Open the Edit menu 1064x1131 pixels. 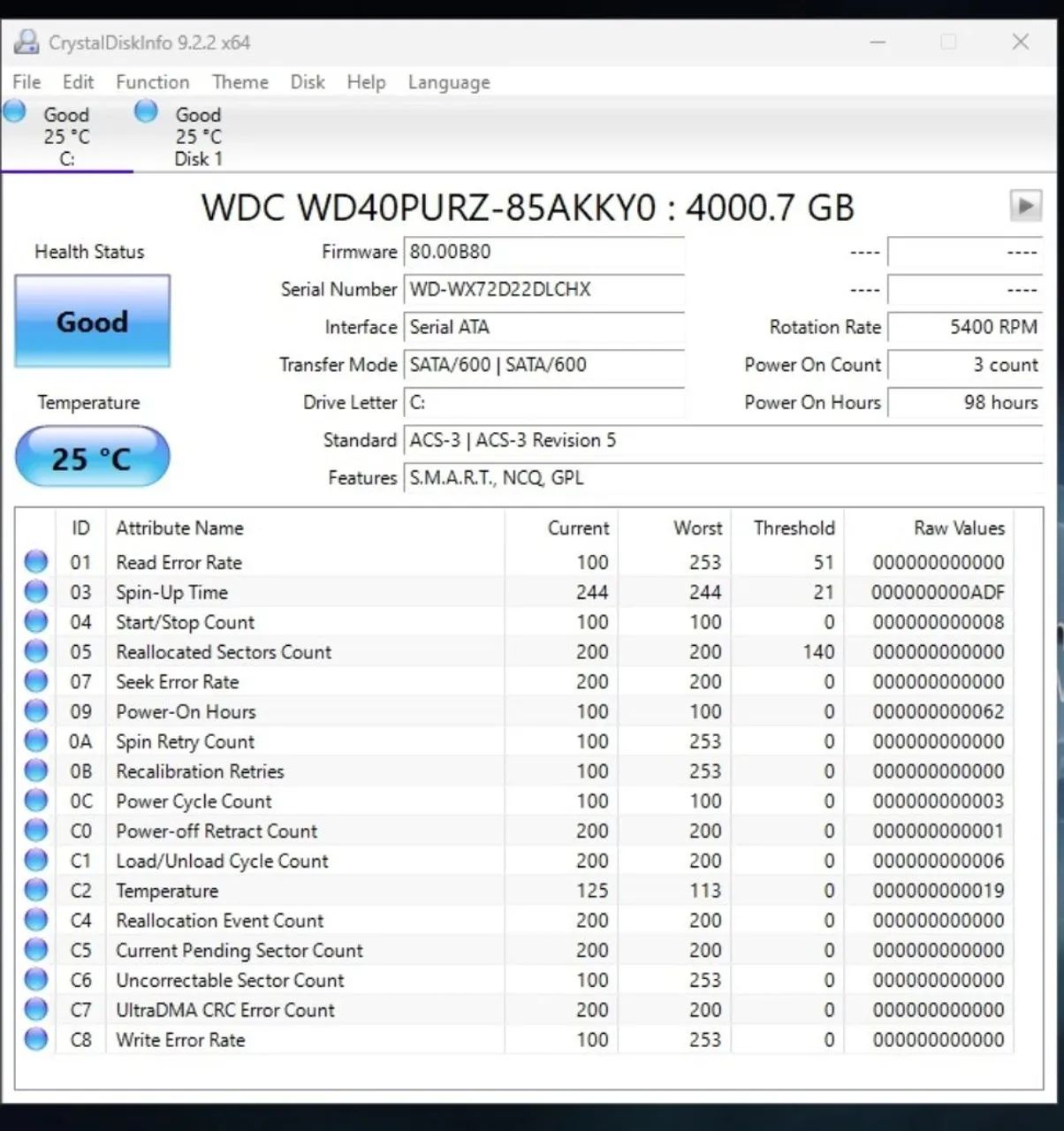pos(78,82)
